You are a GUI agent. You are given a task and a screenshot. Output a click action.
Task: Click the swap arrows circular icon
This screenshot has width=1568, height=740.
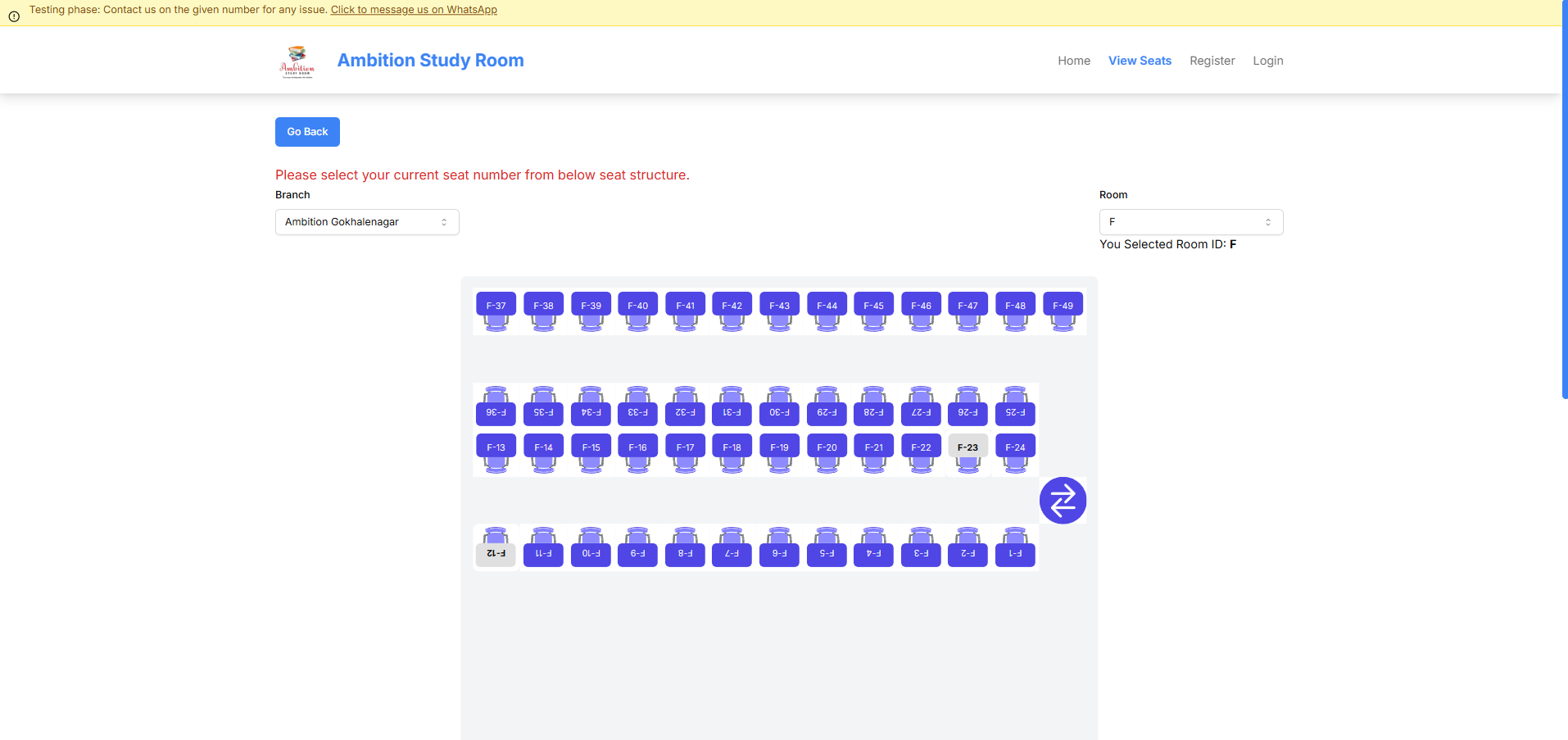coord(1063,500)
